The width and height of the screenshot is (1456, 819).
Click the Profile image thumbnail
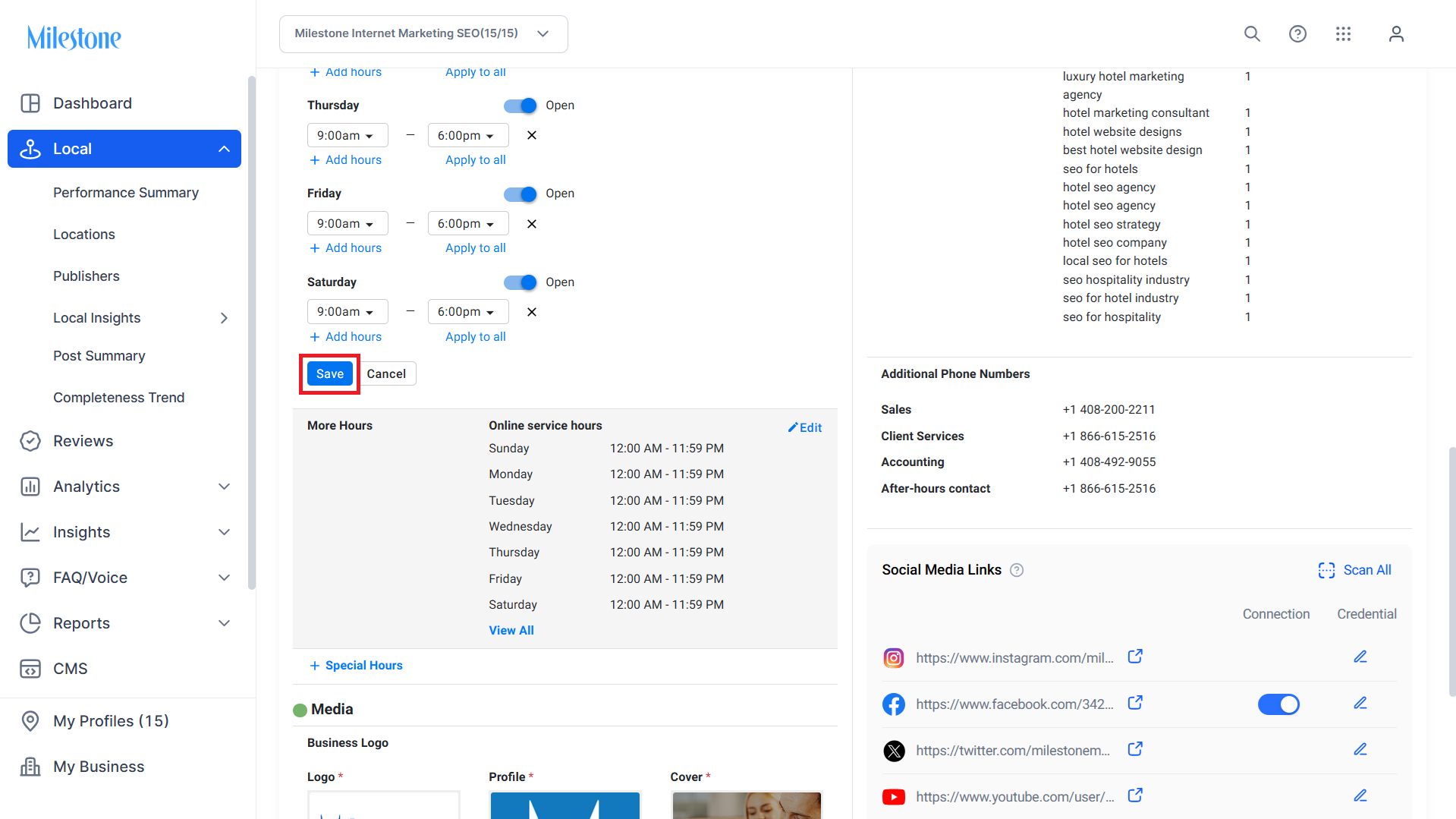click(564, 805)
